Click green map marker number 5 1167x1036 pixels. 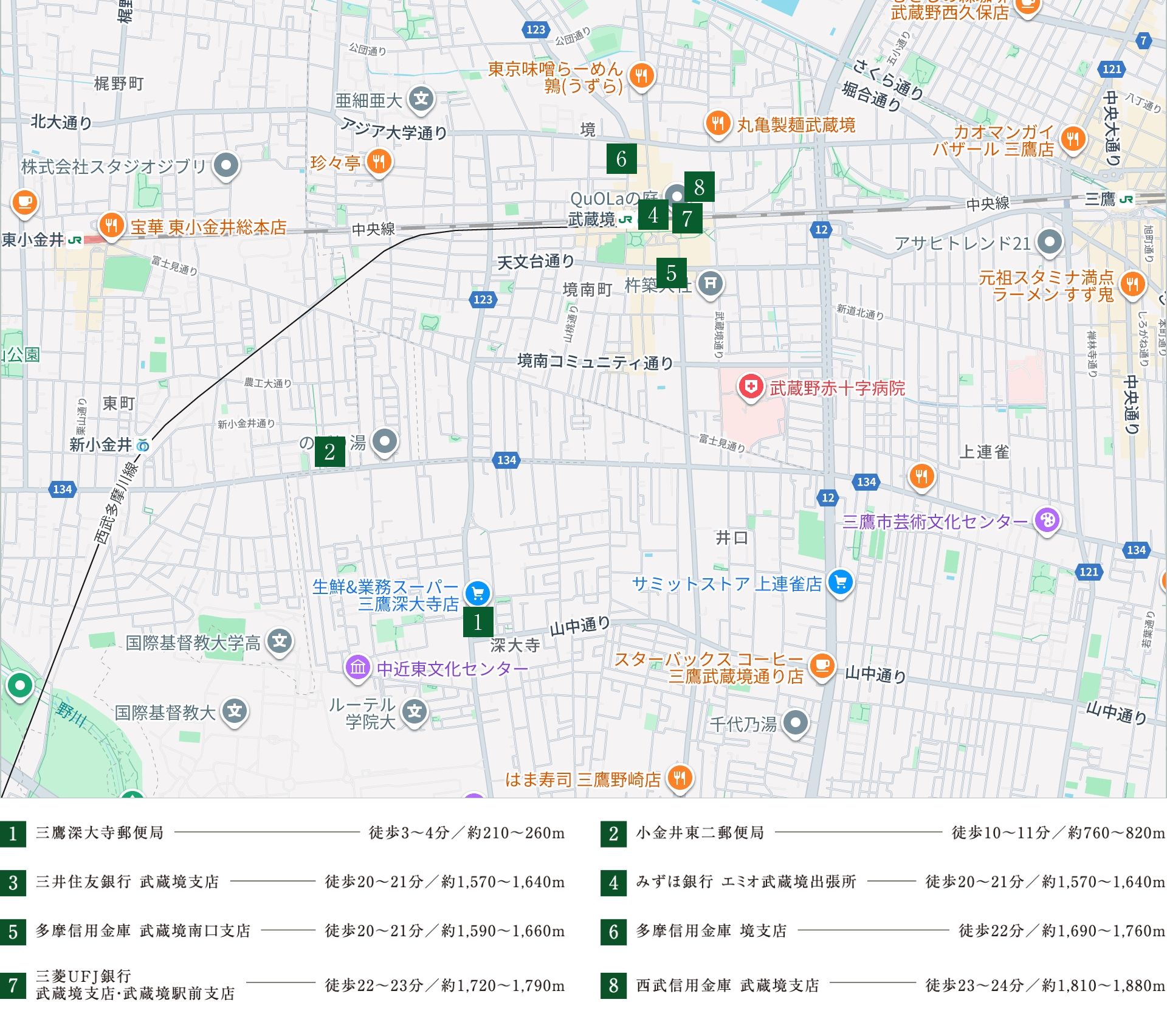pyautogui.click(x=671, y=273)
